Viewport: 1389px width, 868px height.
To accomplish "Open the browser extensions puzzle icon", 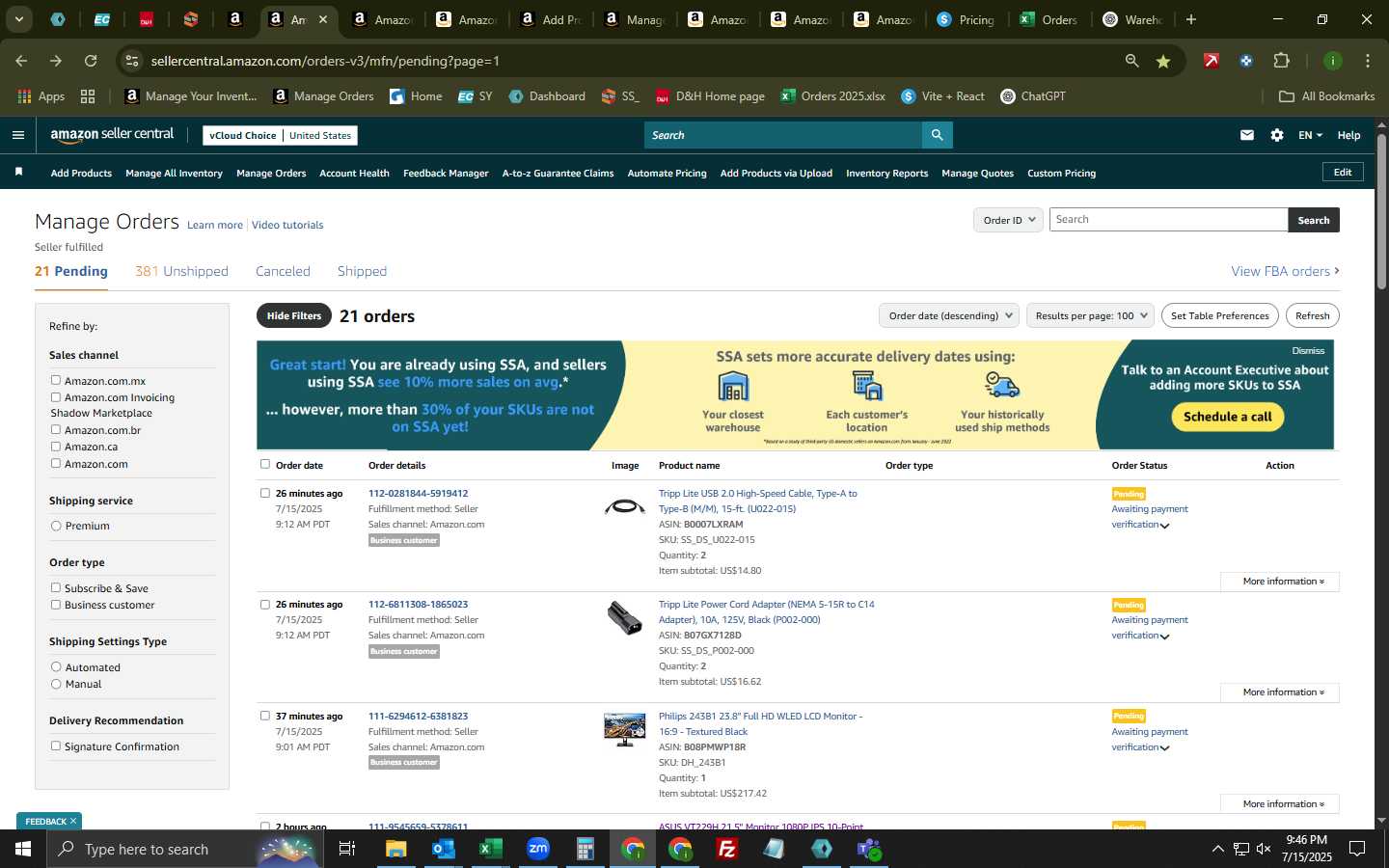I will pyautogui.click(x=1281, y=61).
